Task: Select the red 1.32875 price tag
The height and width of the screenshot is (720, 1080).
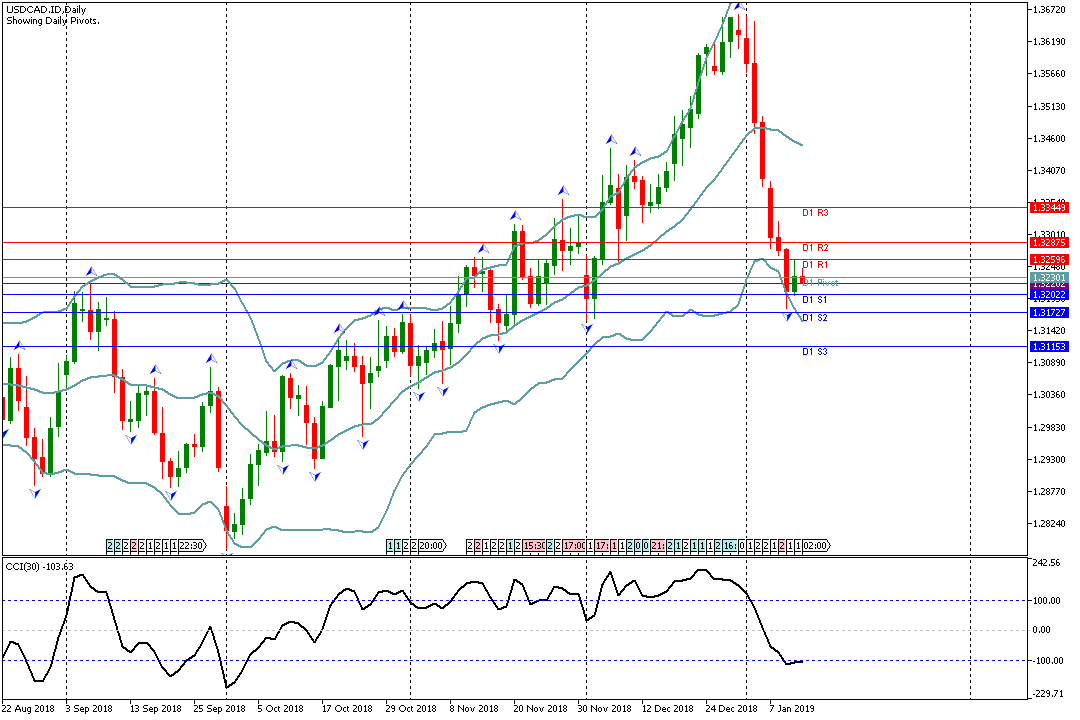Action: tap(1049, 243)
